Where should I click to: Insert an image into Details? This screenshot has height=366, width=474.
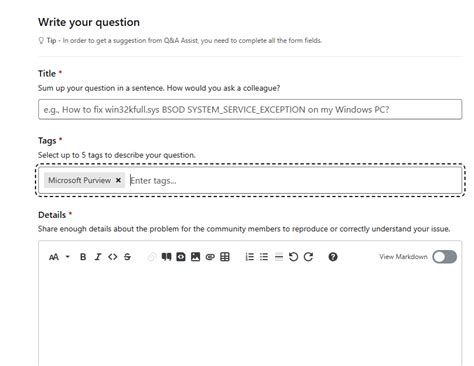[195, 257]
